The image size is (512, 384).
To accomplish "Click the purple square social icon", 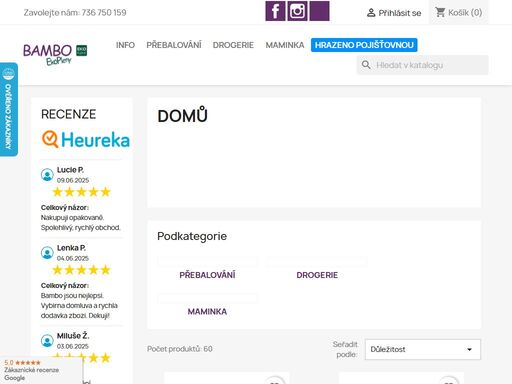I will 319,11.
